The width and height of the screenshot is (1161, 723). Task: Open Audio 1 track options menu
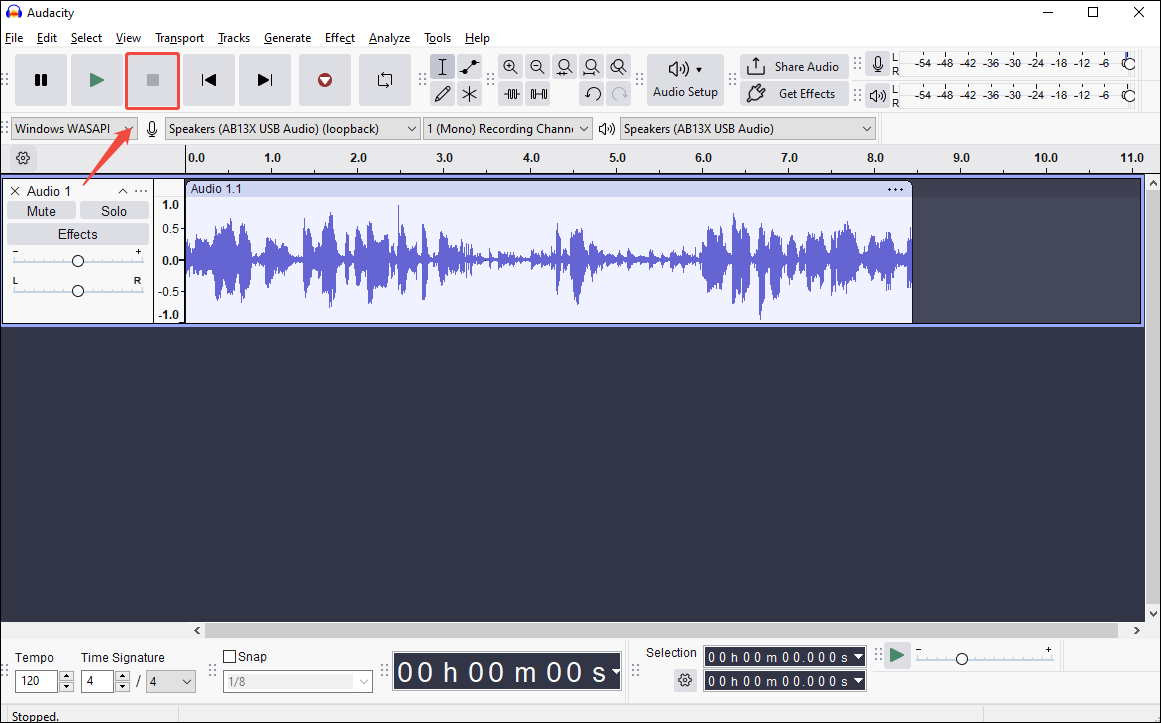tap(141, 191)
